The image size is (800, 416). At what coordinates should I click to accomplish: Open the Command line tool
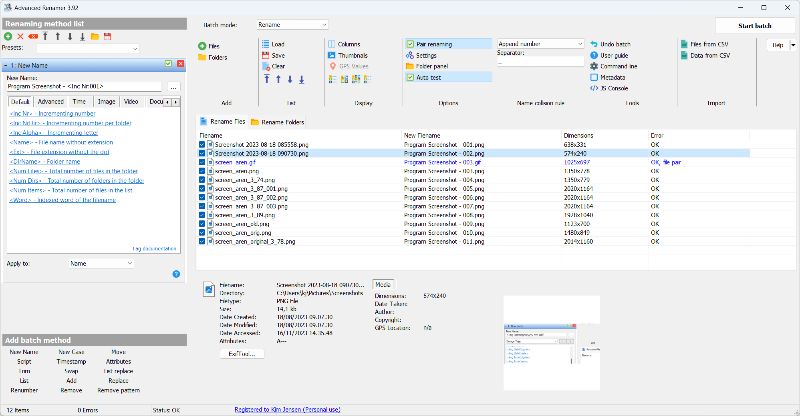594,66
